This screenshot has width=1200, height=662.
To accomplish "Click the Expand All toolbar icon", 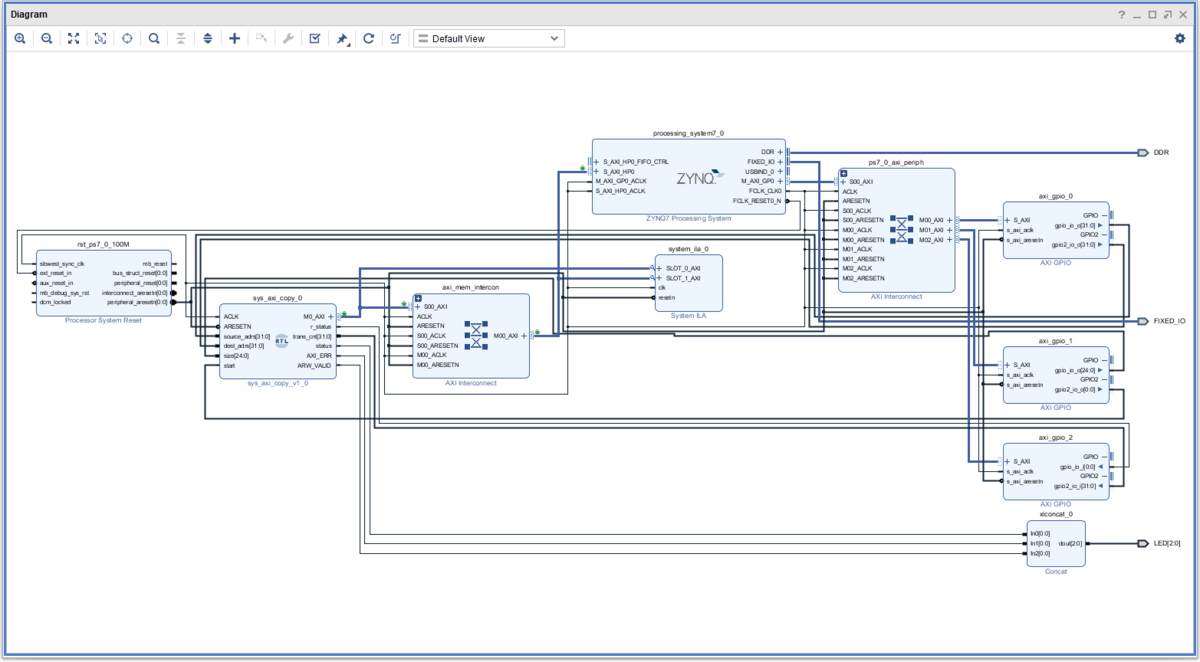I will (x=208, y=38).
